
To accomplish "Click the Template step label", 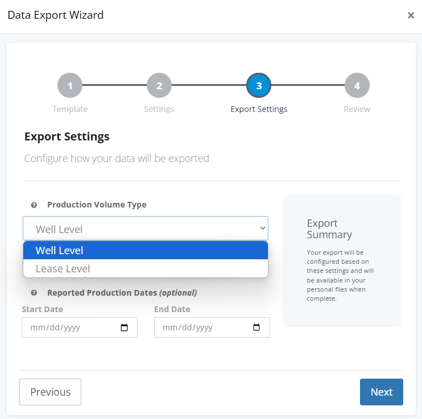I will tap(70, 109).
